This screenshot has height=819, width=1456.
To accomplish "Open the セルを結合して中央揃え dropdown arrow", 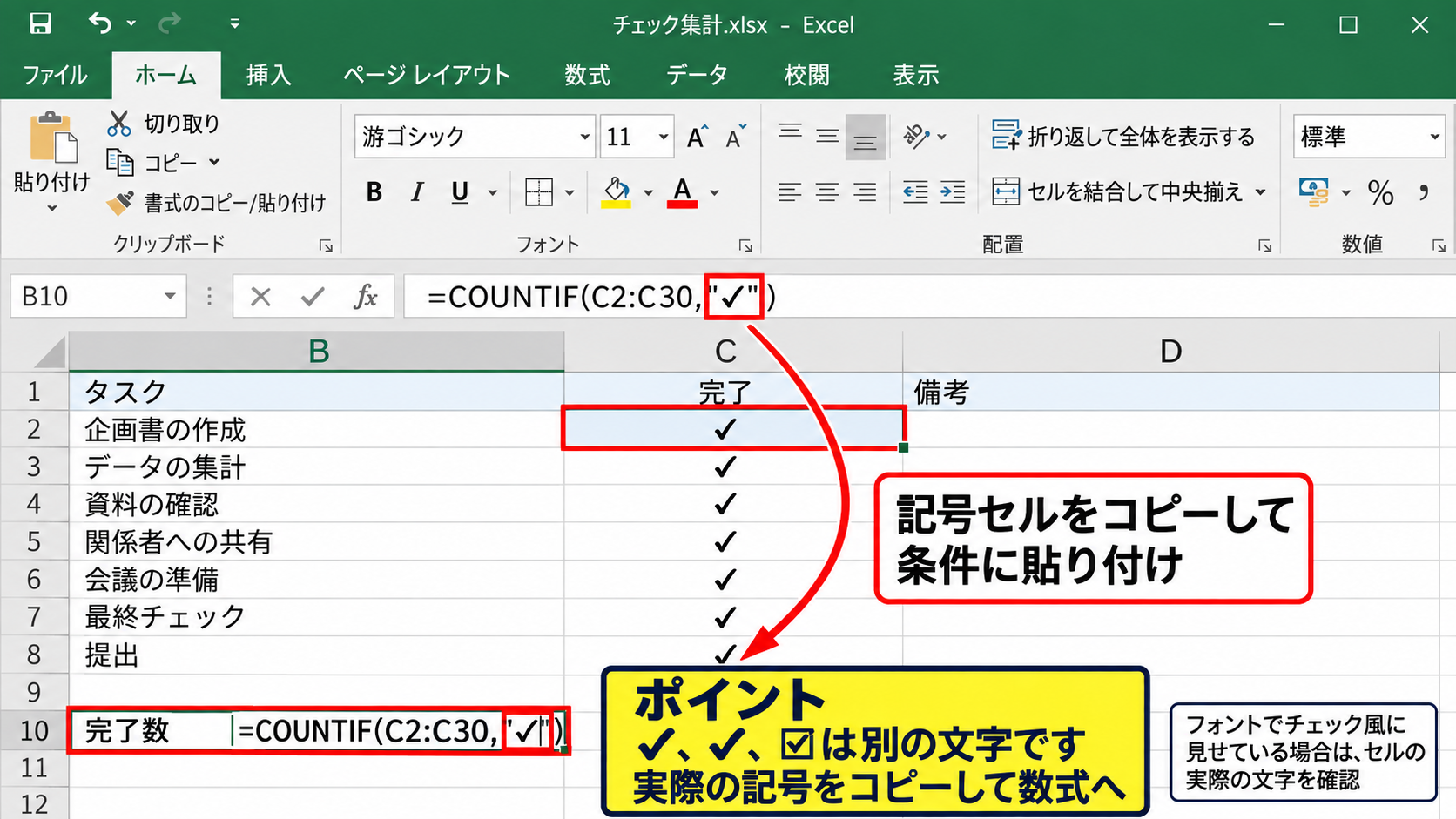I will [x=1261, y=191].
